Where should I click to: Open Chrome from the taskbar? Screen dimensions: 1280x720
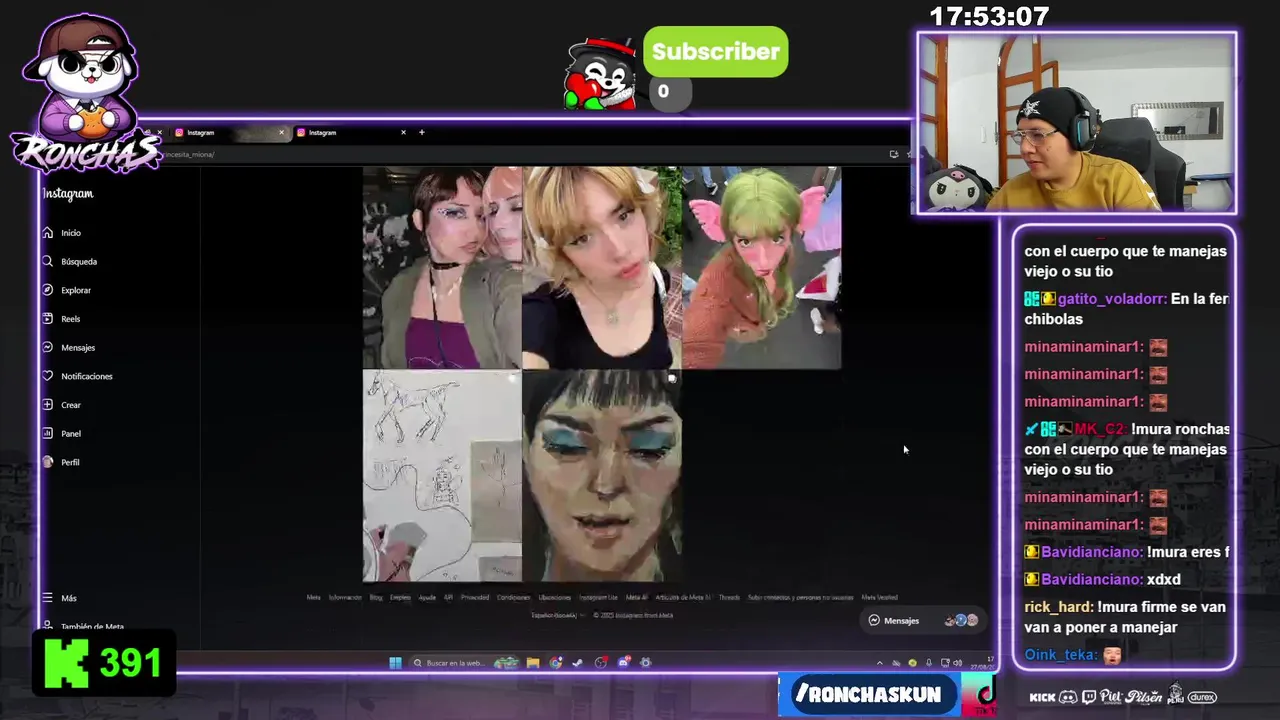tap(556, 662)
